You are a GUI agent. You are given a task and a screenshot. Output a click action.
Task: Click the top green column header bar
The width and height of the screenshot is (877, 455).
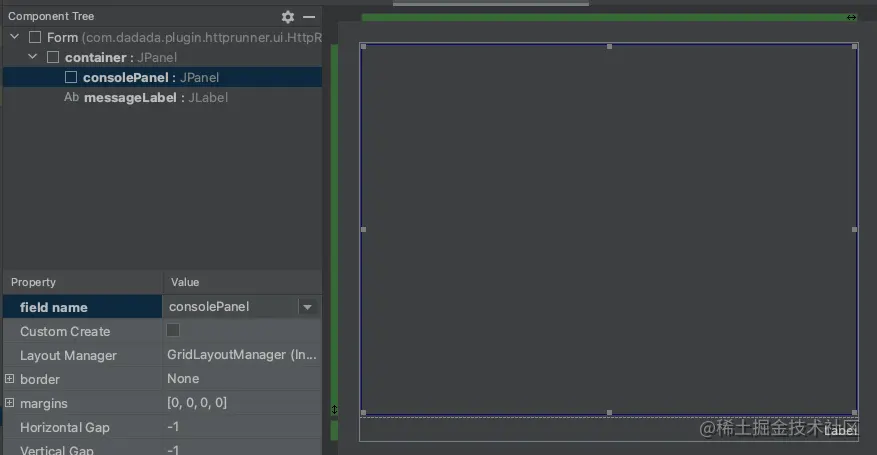[x=610, y=18]
